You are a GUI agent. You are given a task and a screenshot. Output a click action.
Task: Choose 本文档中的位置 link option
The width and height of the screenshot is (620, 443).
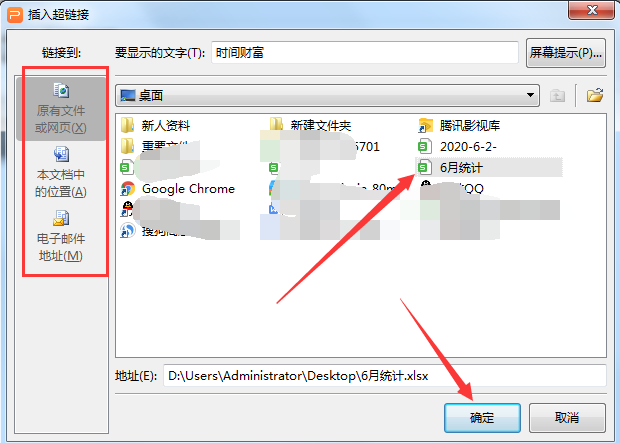pyautogui.click(x=60, y=172)
